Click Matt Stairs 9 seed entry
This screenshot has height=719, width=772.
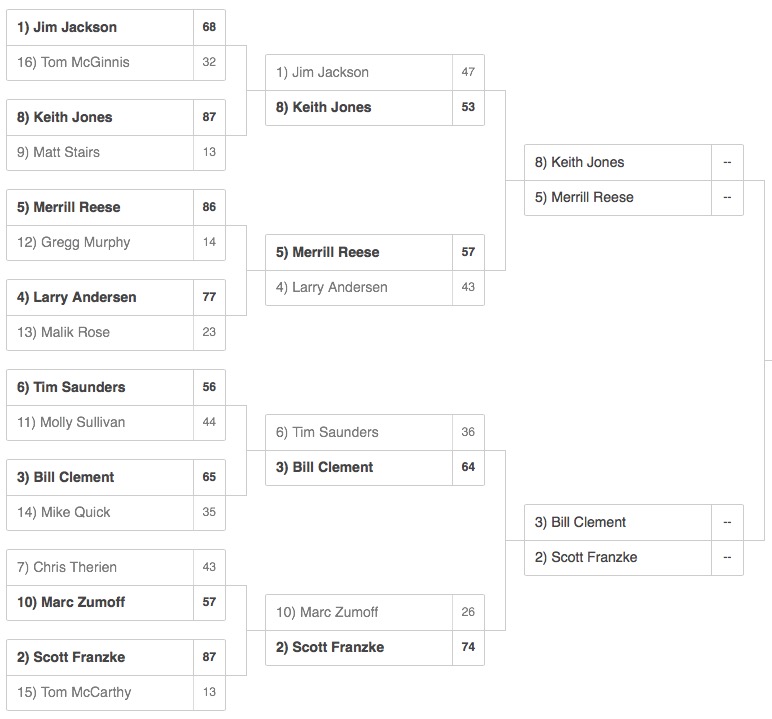click(x=116, y=153)
